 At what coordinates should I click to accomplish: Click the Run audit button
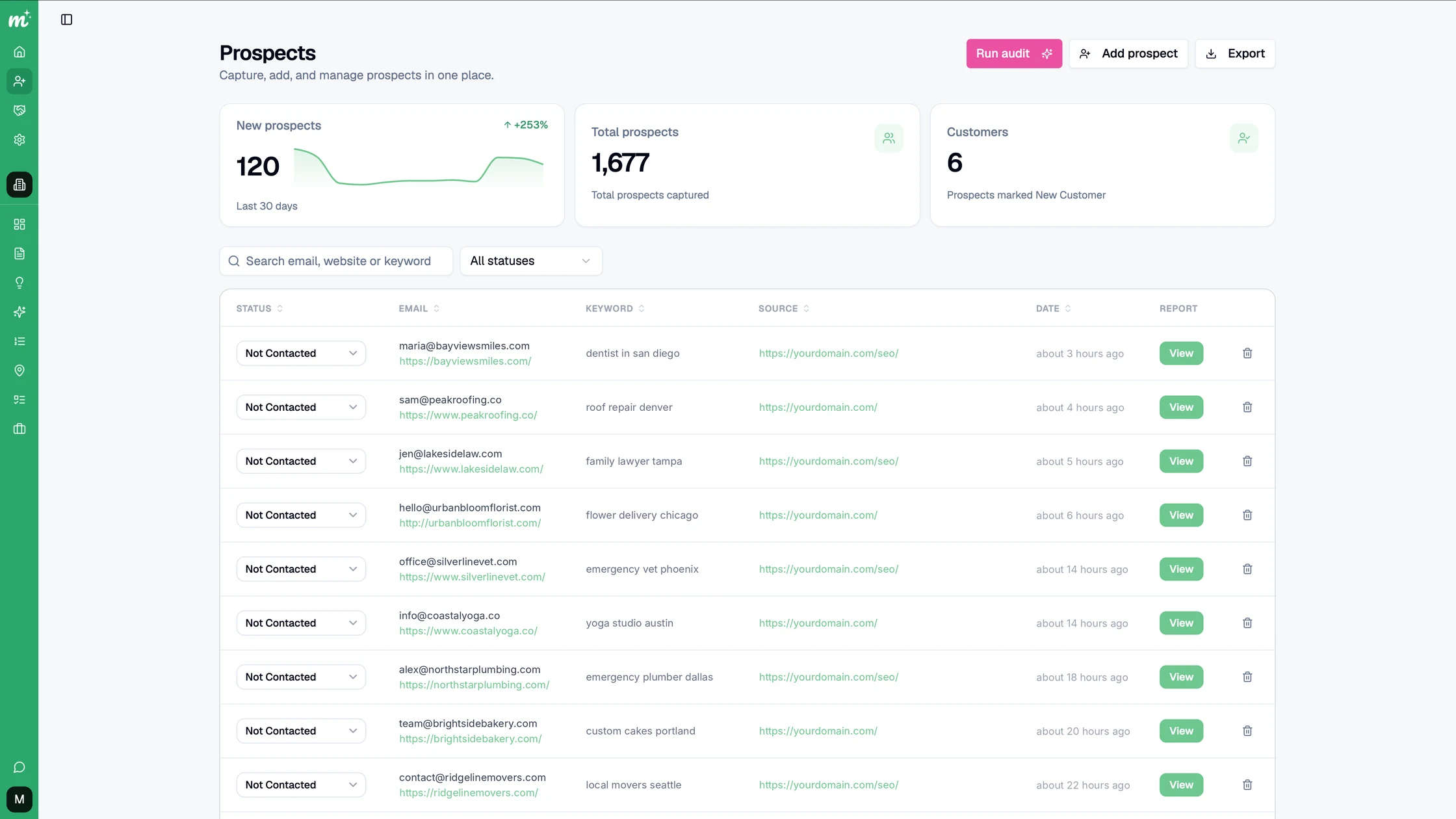click(x=1014, y=53)
